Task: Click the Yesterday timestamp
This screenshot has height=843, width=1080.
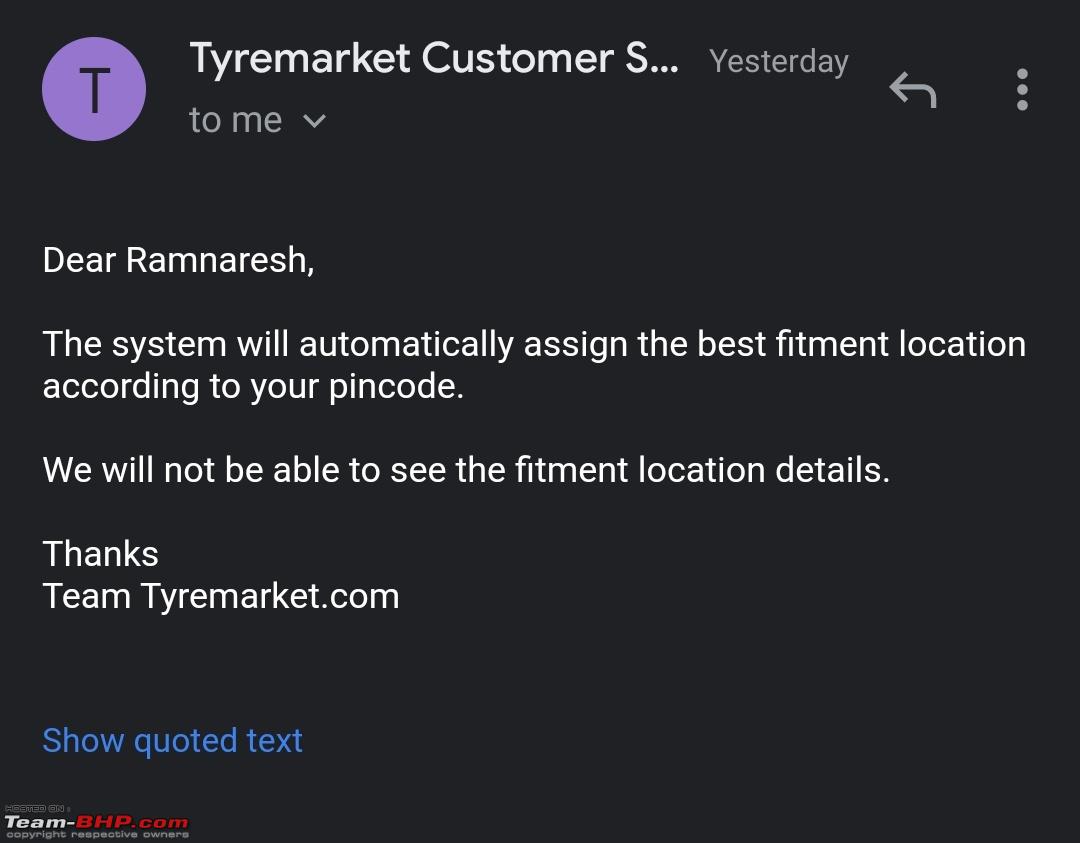Action: click(x=778, y=62)
